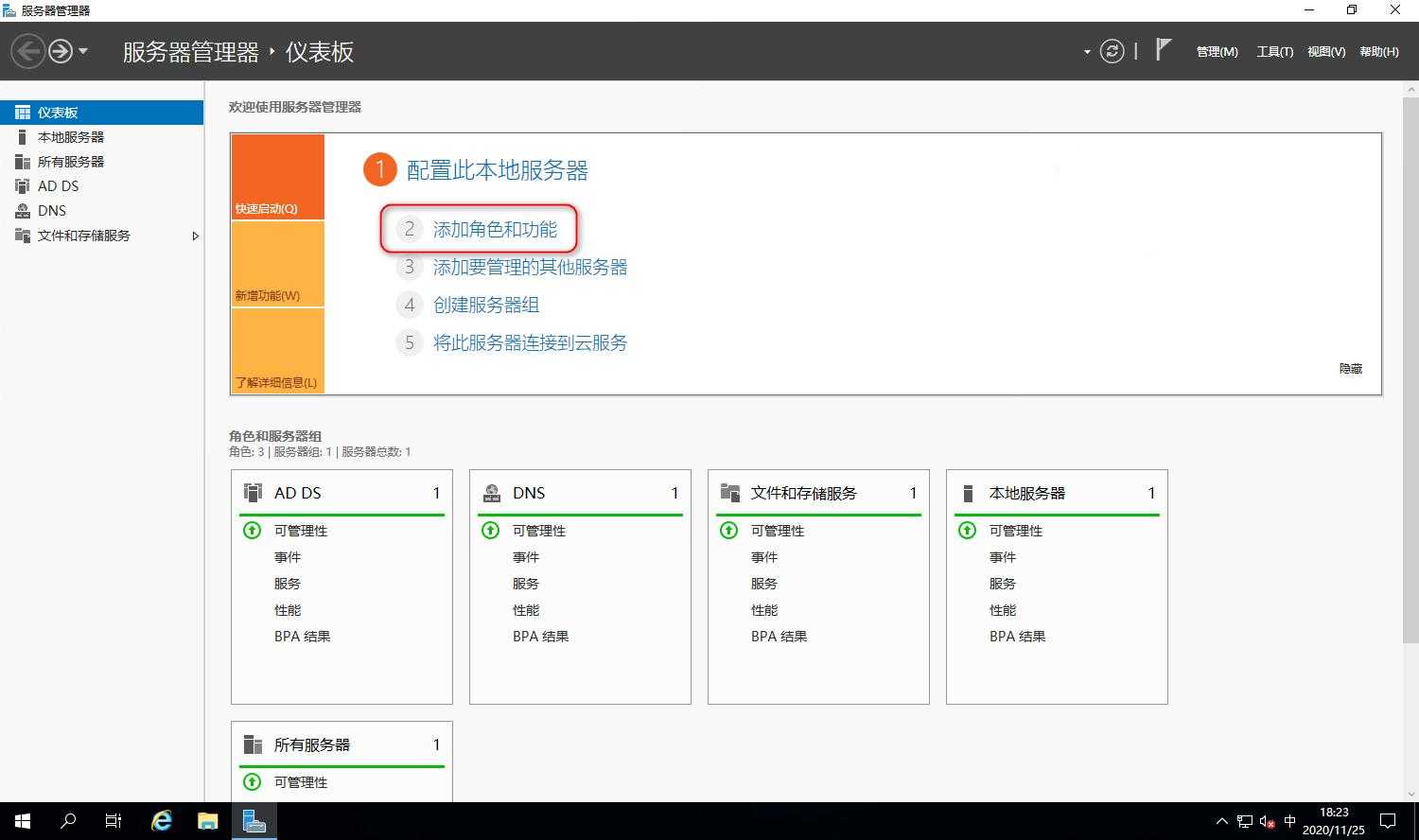This screenshot has width=1419, height=840.
Task: Click 配置此本地服务器 link
Action: tap(497, 170)
